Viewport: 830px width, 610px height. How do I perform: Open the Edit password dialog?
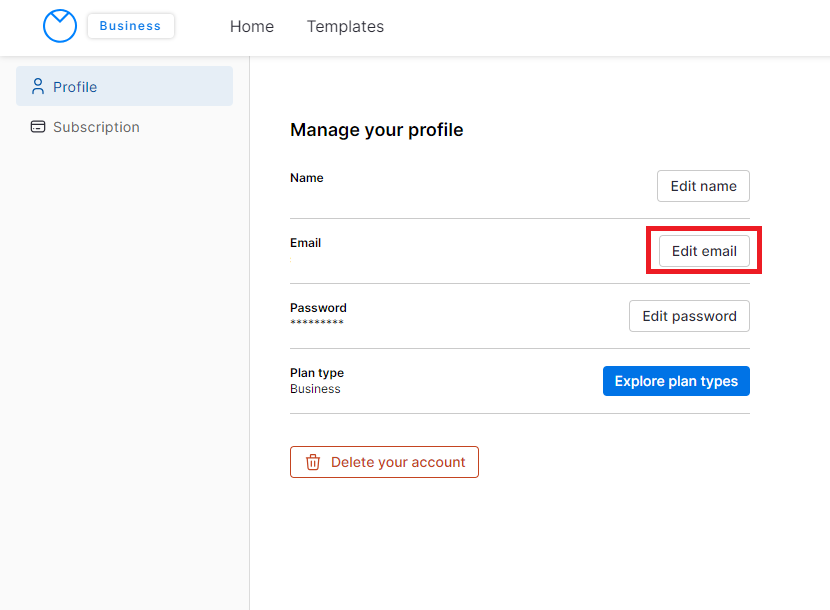pyautogui.click(x=689, y=316)
